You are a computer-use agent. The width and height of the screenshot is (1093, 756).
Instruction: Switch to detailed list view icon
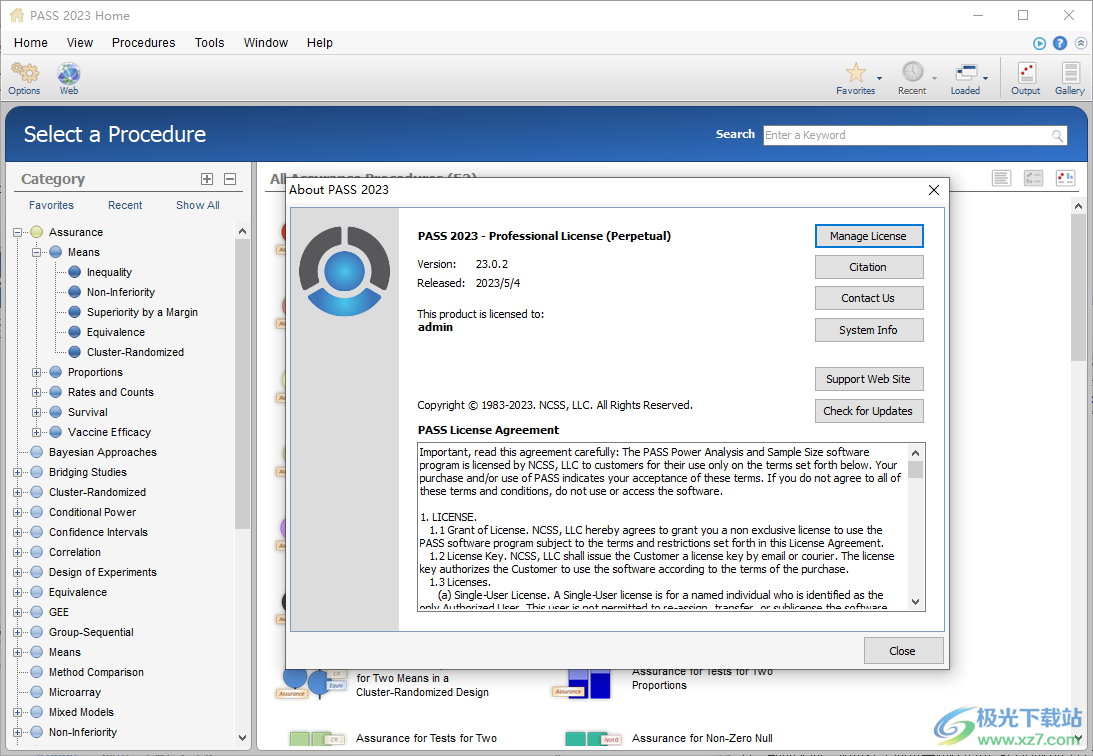pyautogui.click(x=1033, y=178)
